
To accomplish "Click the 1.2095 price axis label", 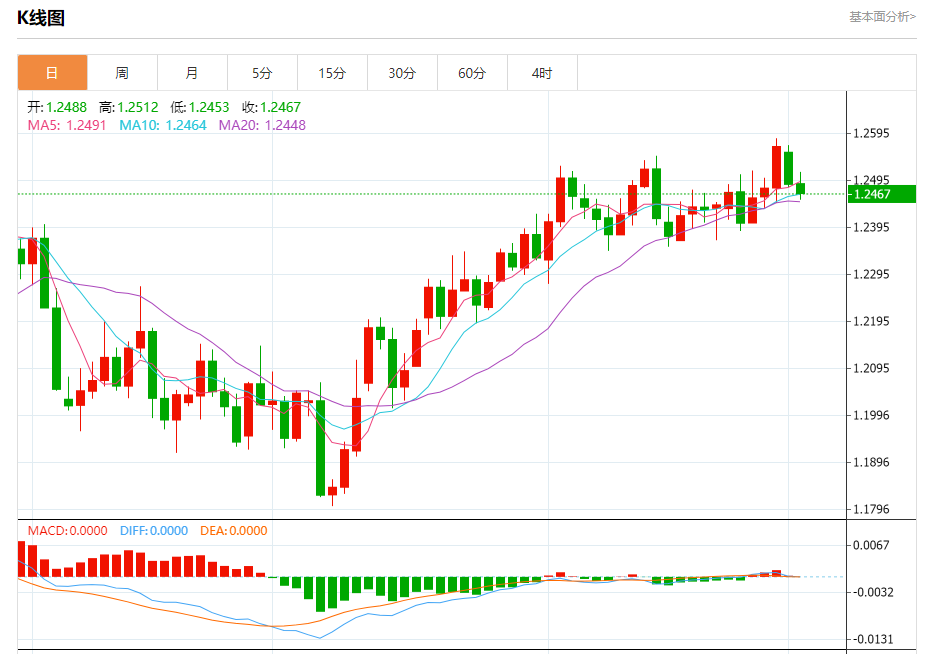I will coord(871,368).
